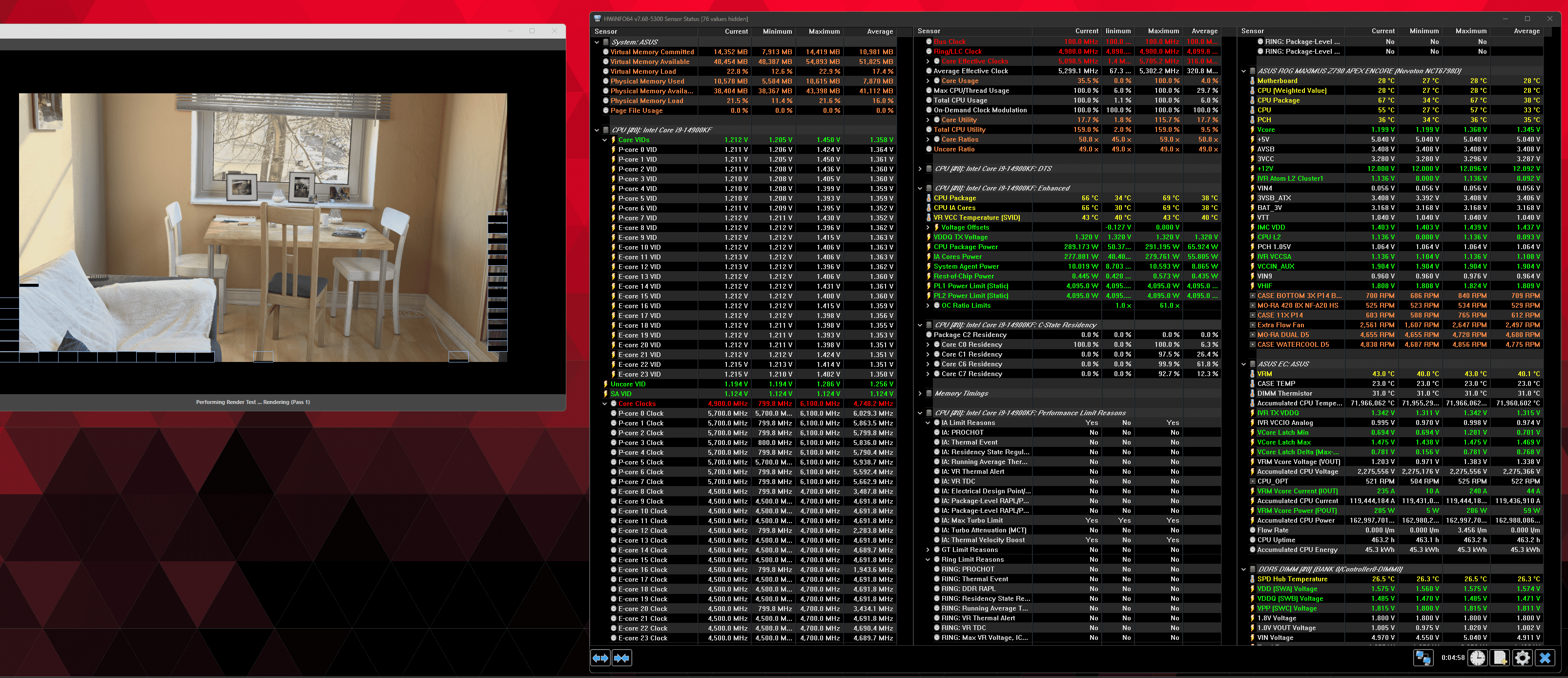
Task: Click the thermometer icon beside SPD Hub Temperature
Action: [1252, 579]
